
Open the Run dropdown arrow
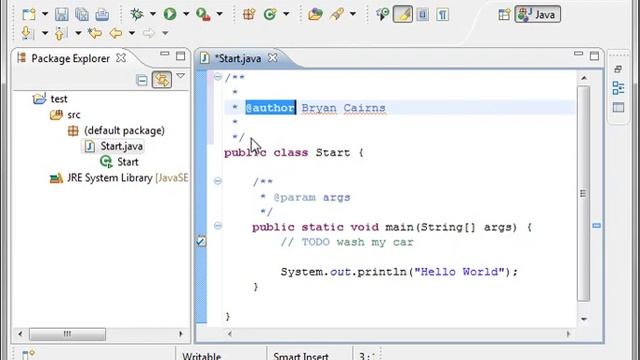[x=186, y=14]
